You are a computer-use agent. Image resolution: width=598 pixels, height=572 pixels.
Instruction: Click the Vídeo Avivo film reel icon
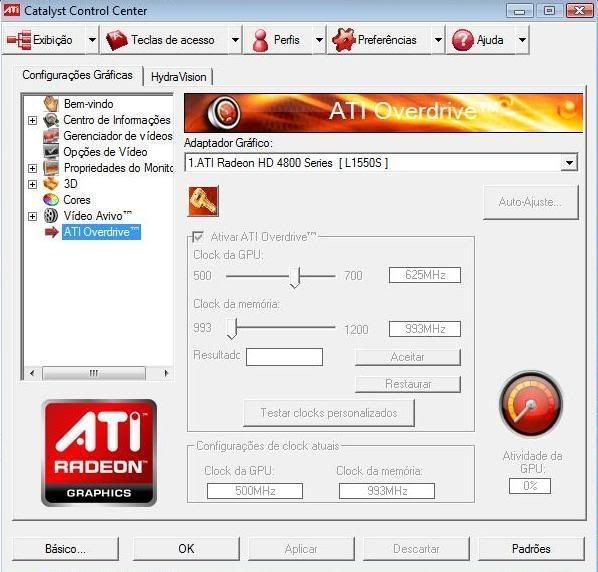click(x=51, y=216)
